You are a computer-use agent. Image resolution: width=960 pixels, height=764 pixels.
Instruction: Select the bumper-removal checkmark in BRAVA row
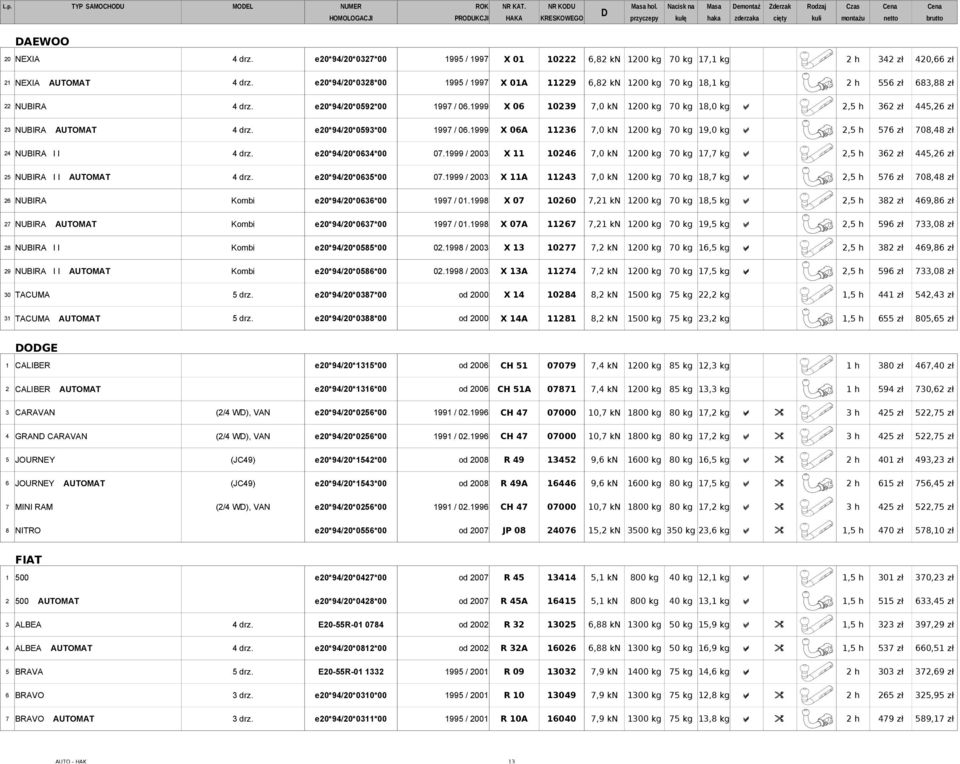pos(746,672)
